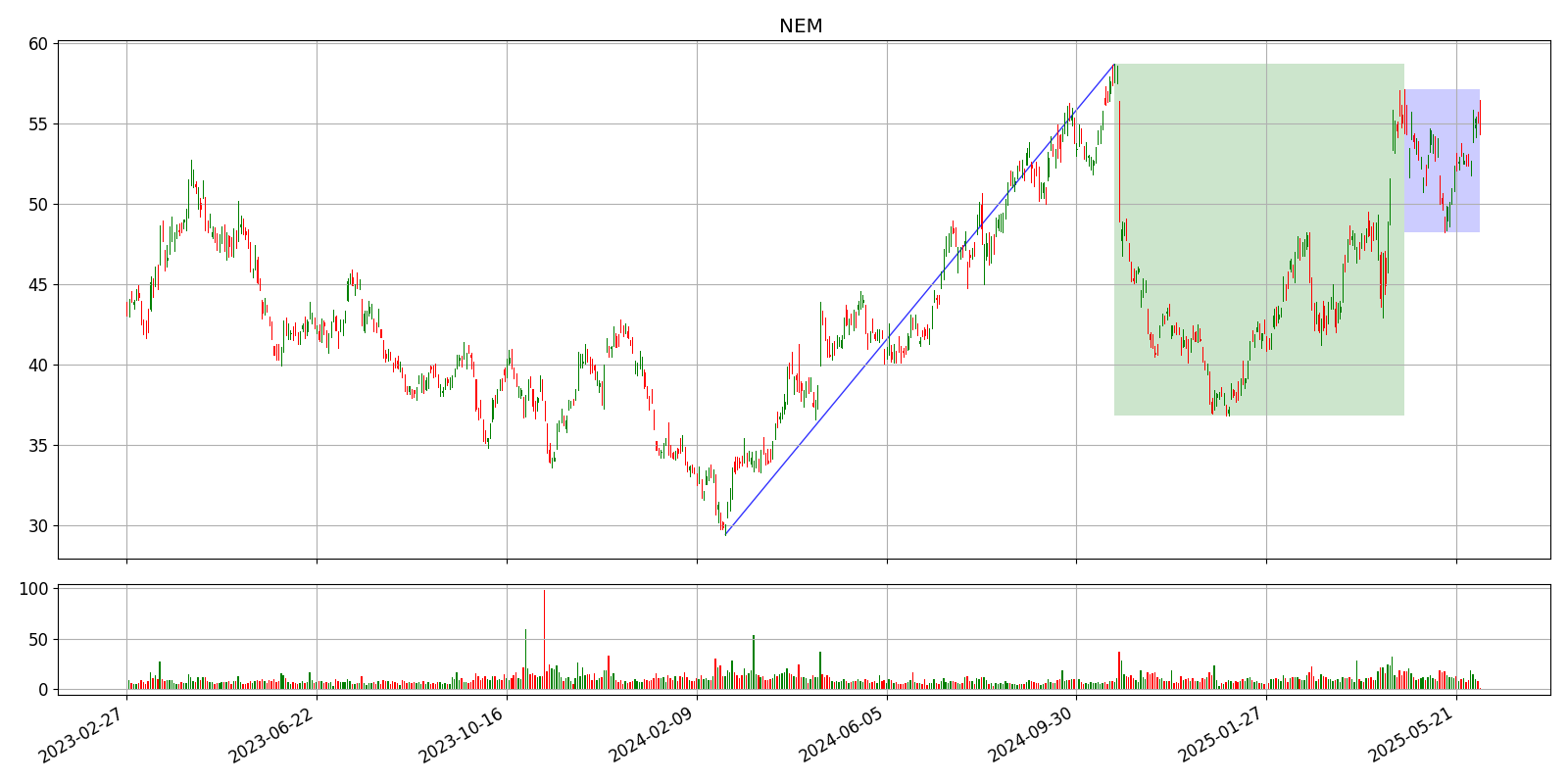Click the tallest volume bar spike

pos(544,639)
